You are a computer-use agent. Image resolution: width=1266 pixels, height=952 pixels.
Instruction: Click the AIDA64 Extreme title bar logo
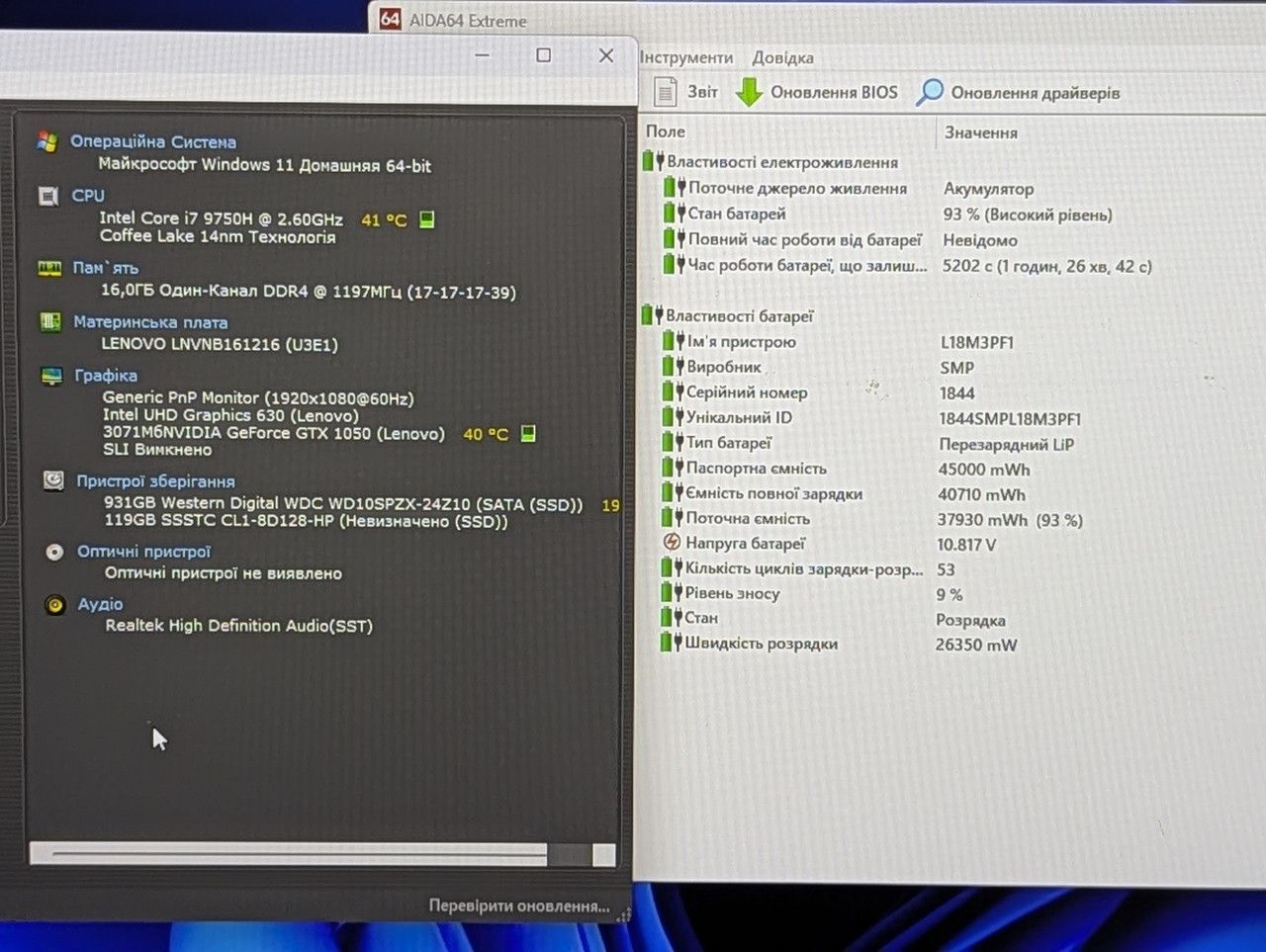tap(391, 19)
